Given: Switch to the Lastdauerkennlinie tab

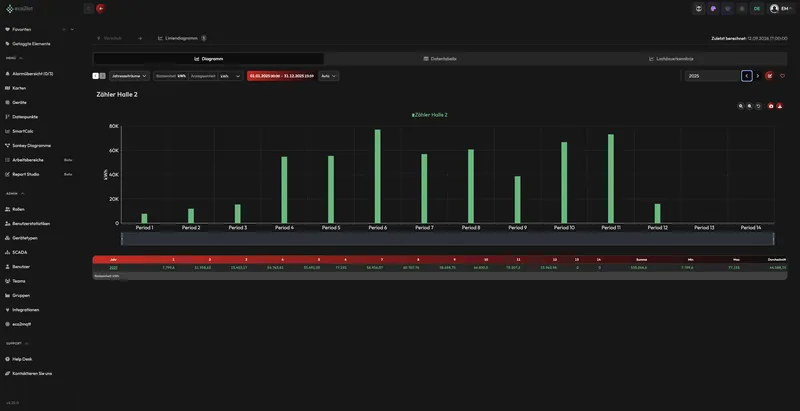Looking at the screenshot, I should (x=671, y=59).
